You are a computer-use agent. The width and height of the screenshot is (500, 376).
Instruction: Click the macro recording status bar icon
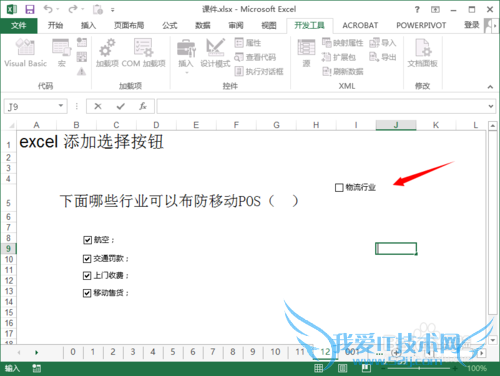(36, 368)
